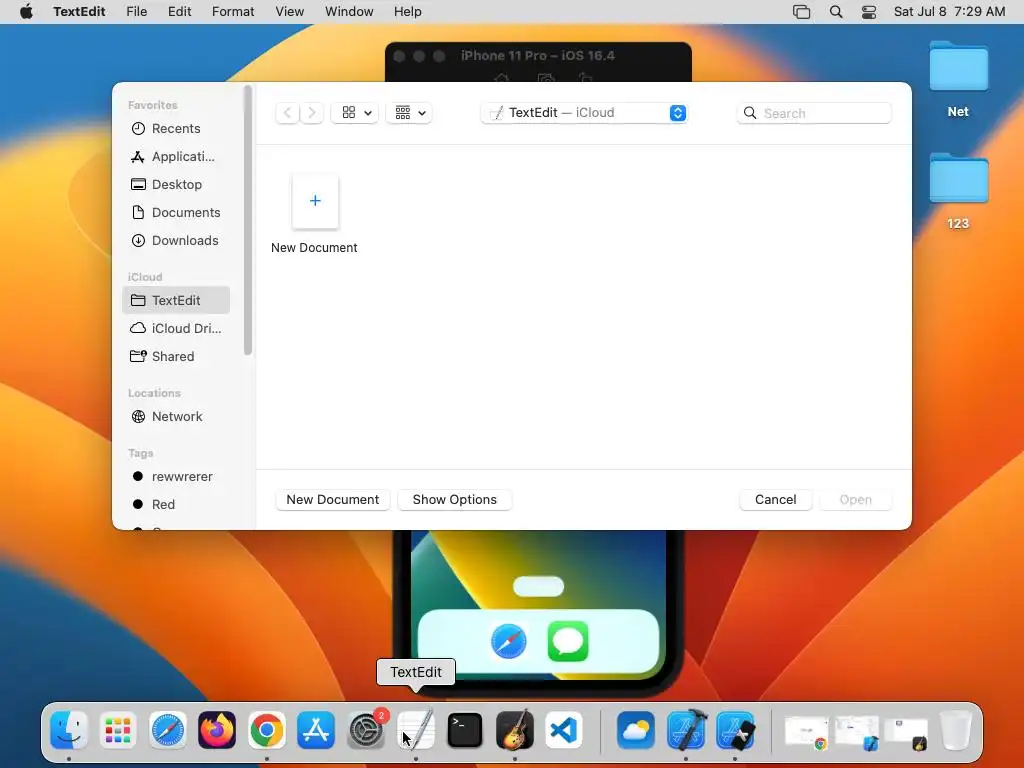Click the New Document button
The image size is (1024, 768).
(x=332, y=500)
